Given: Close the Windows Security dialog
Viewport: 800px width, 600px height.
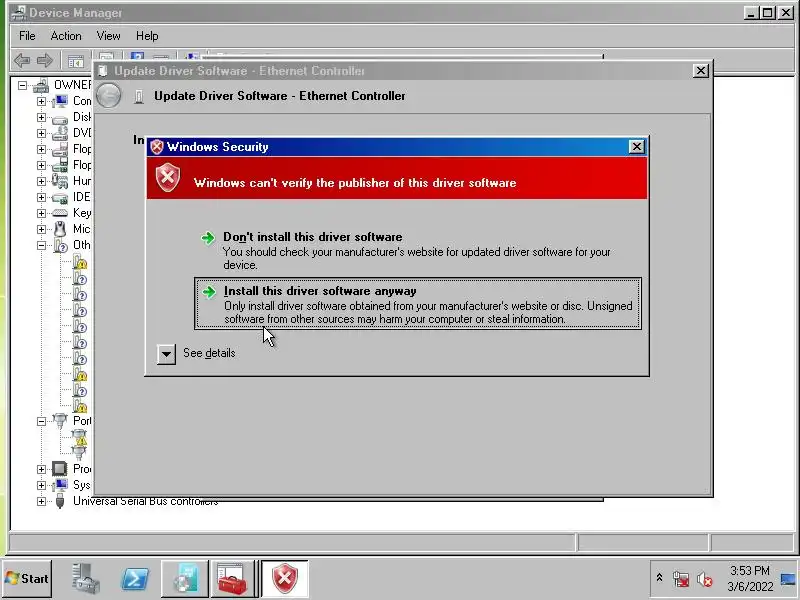Looking at the screenshot, I should click(636, 147).
